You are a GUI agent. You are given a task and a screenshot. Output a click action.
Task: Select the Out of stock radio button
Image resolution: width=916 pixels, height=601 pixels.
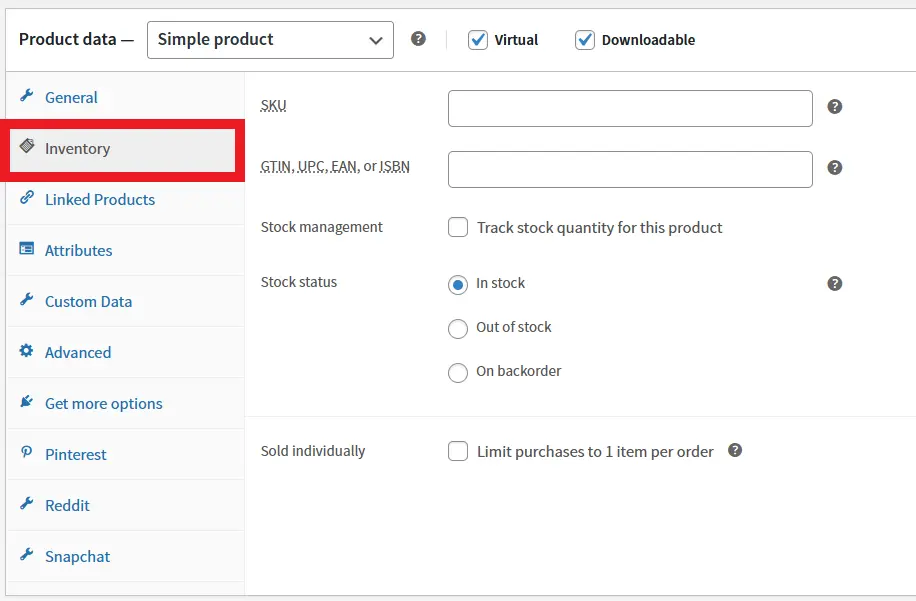coord(457,328)
